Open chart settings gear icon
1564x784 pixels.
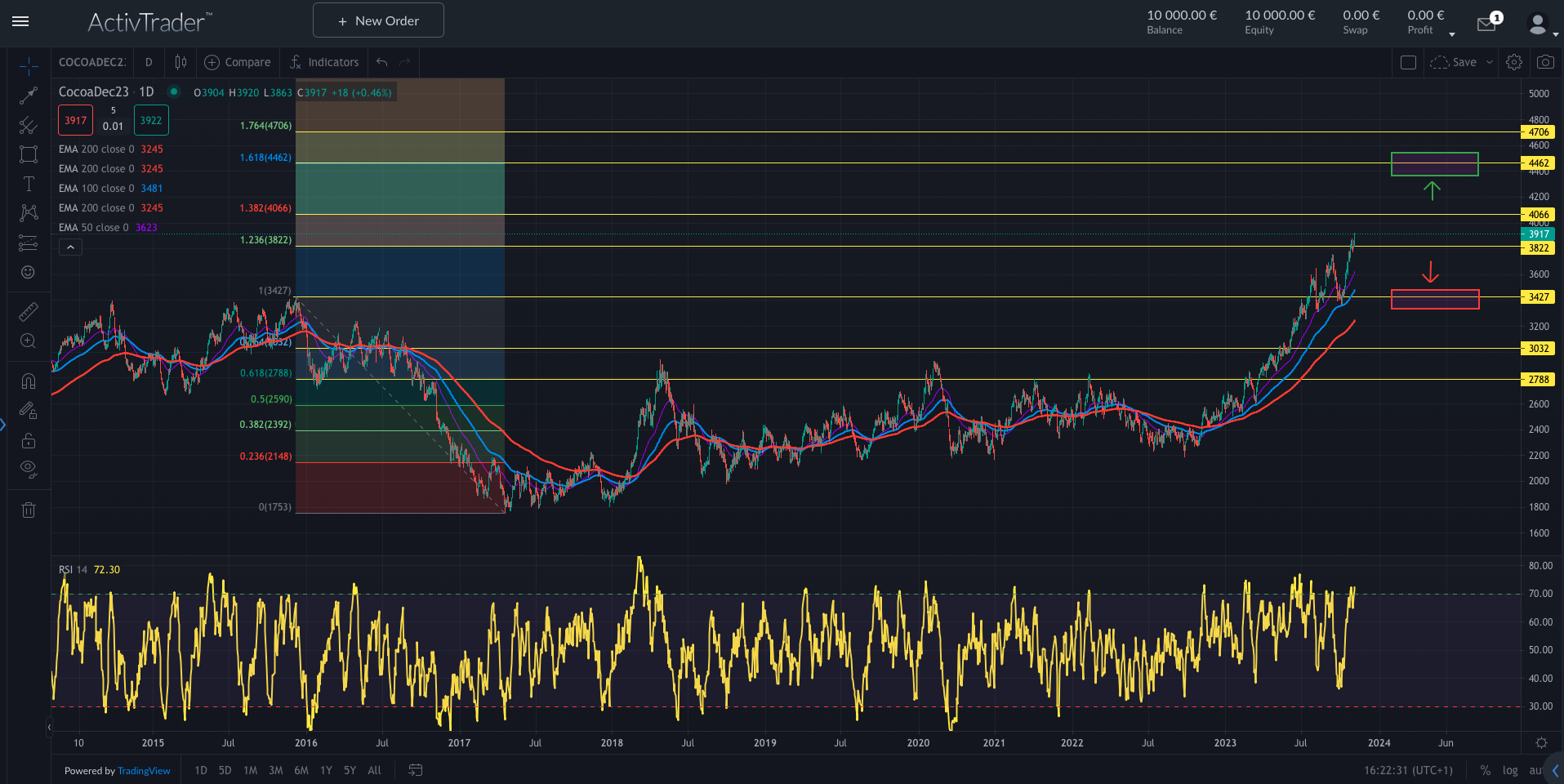1513,62
